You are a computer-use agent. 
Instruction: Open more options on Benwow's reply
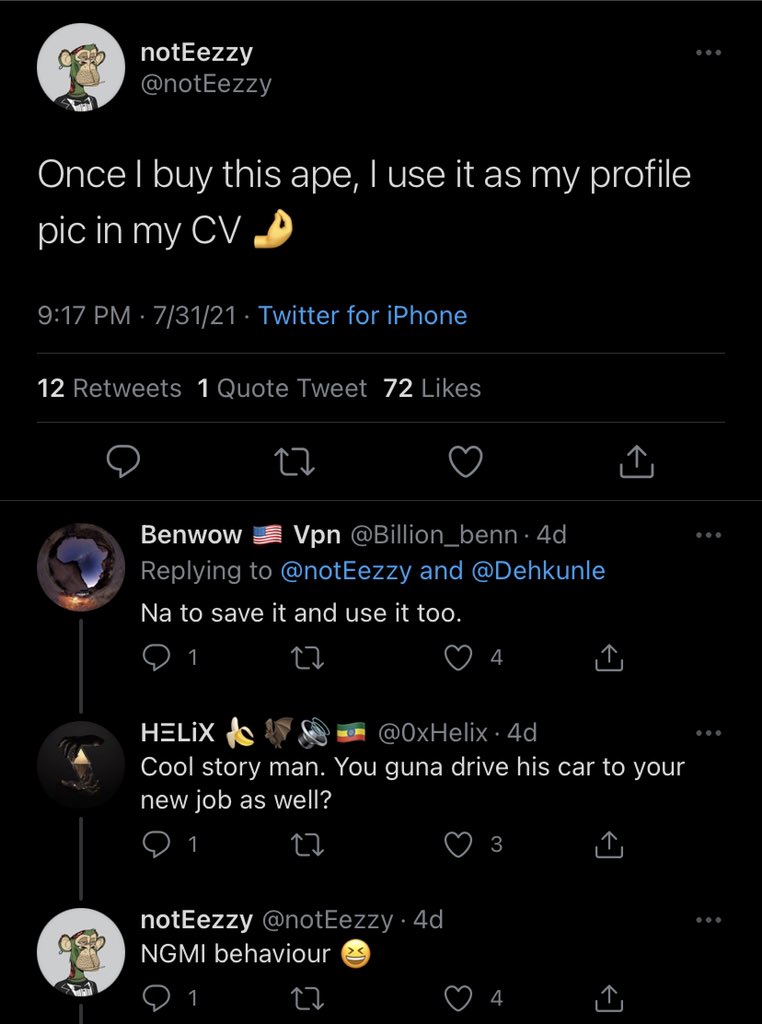point(708,536)
